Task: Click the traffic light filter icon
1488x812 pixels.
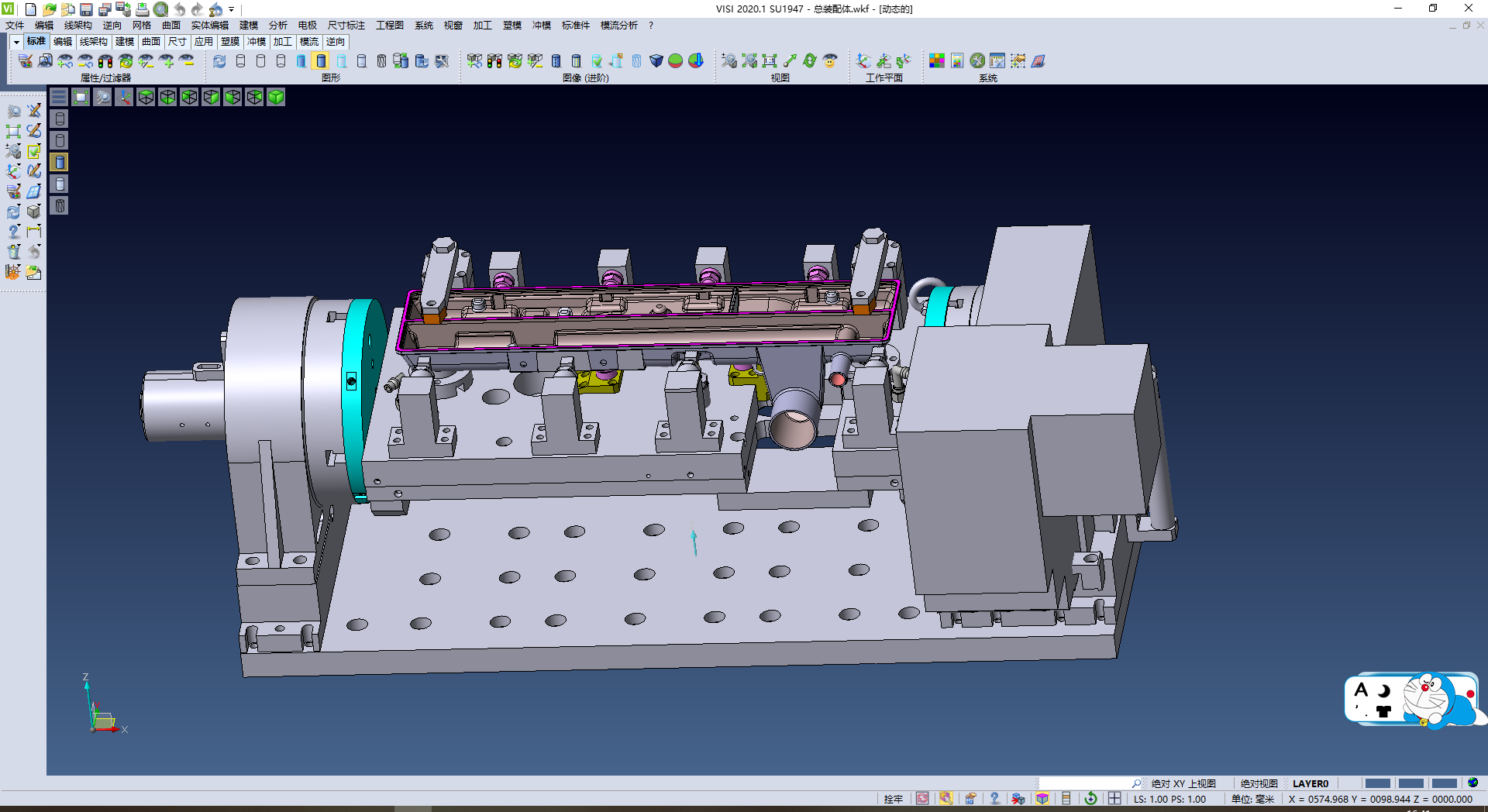Action: click(105, 60)
